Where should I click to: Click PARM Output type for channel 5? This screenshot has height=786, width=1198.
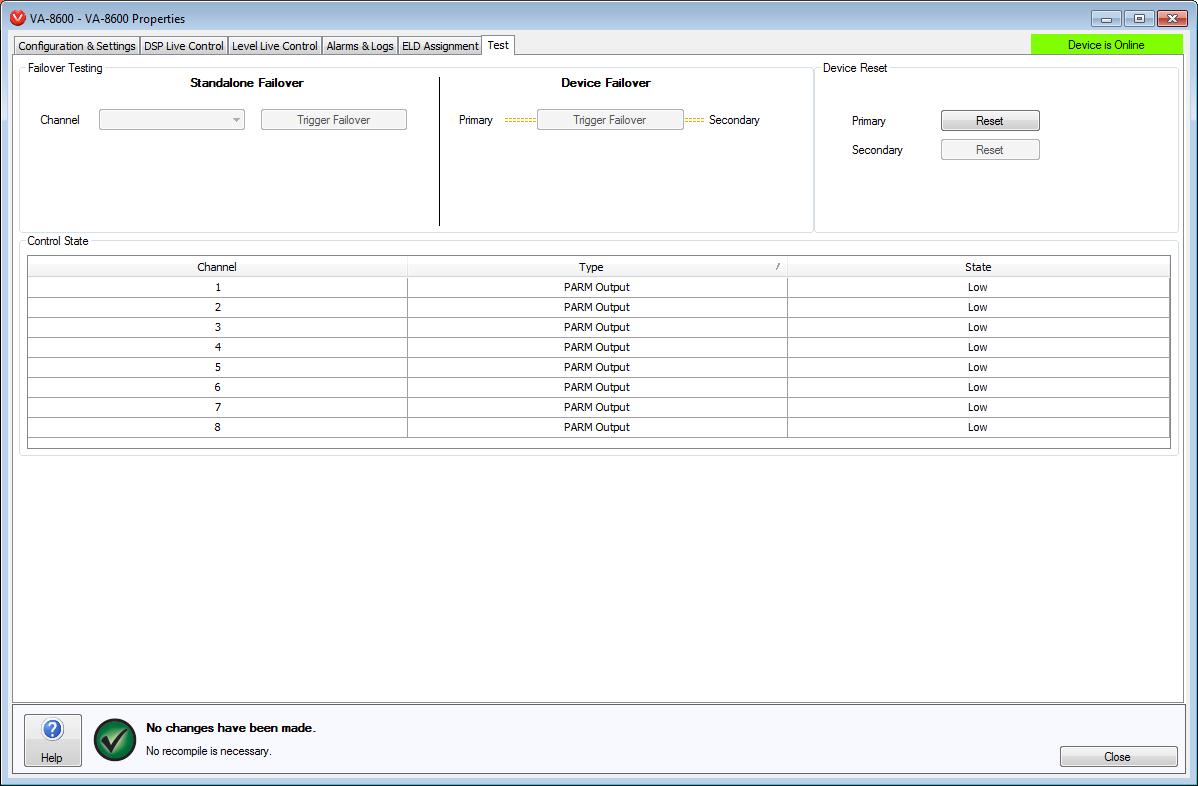point(597,367)
